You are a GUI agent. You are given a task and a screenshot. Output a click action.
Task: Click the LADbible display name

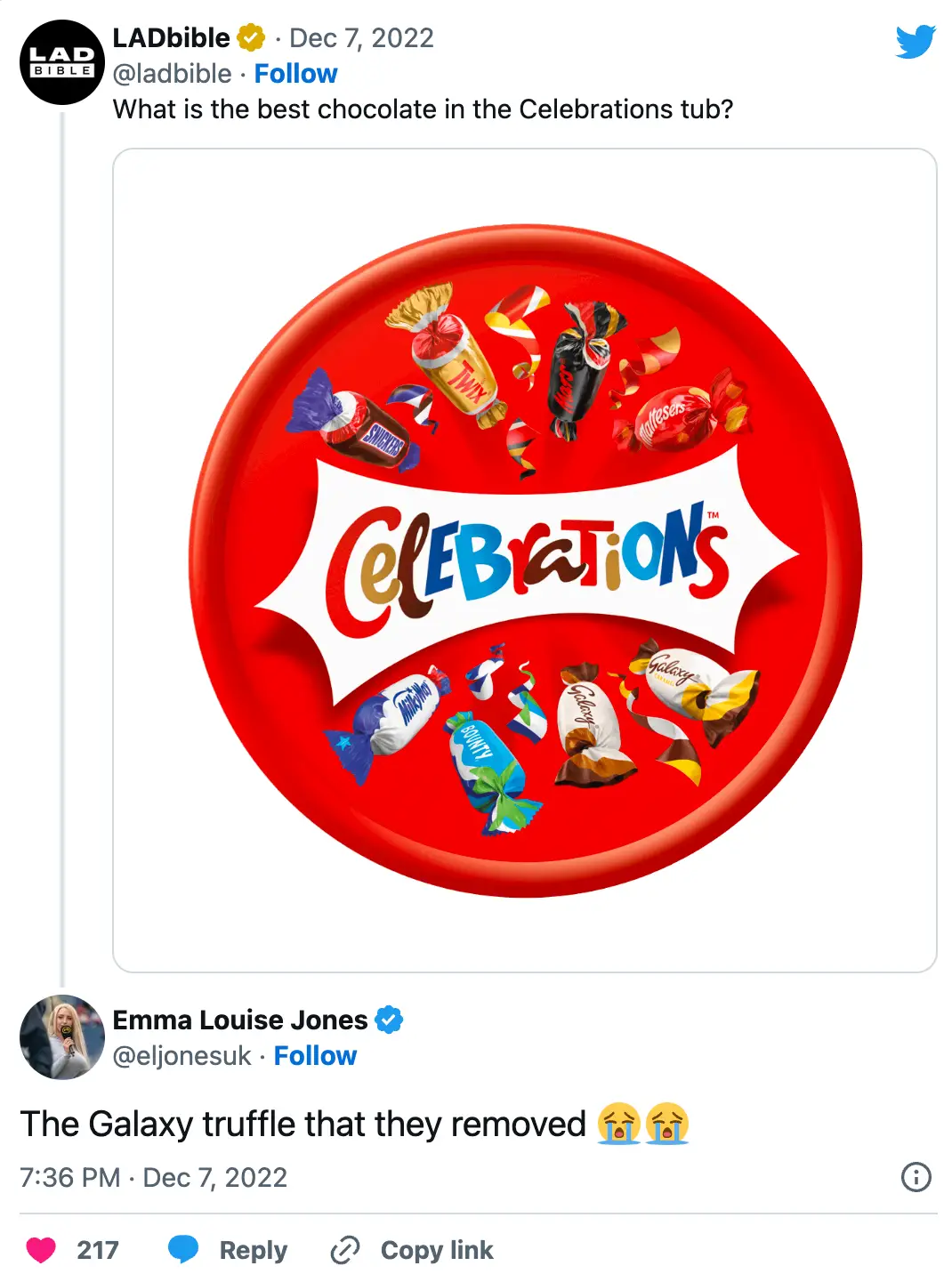169,37
